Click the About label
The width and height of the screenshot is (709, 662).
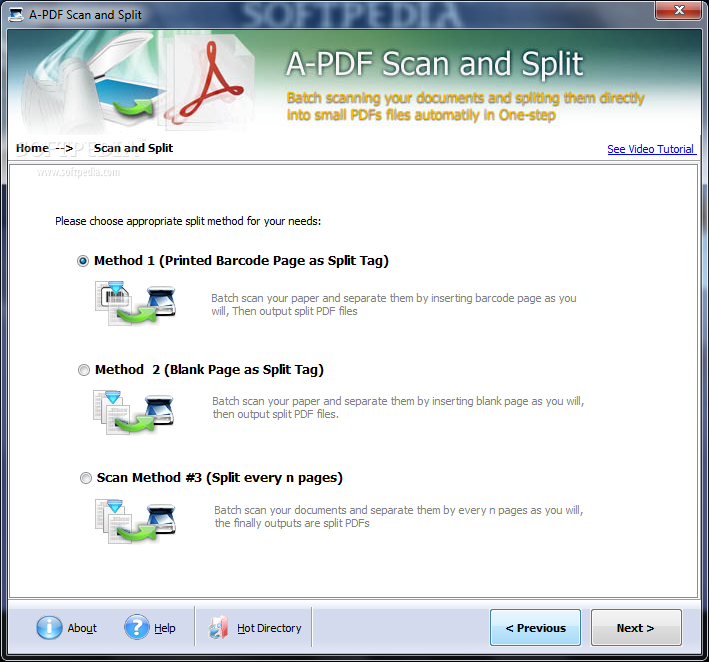(x=82, y=628)
